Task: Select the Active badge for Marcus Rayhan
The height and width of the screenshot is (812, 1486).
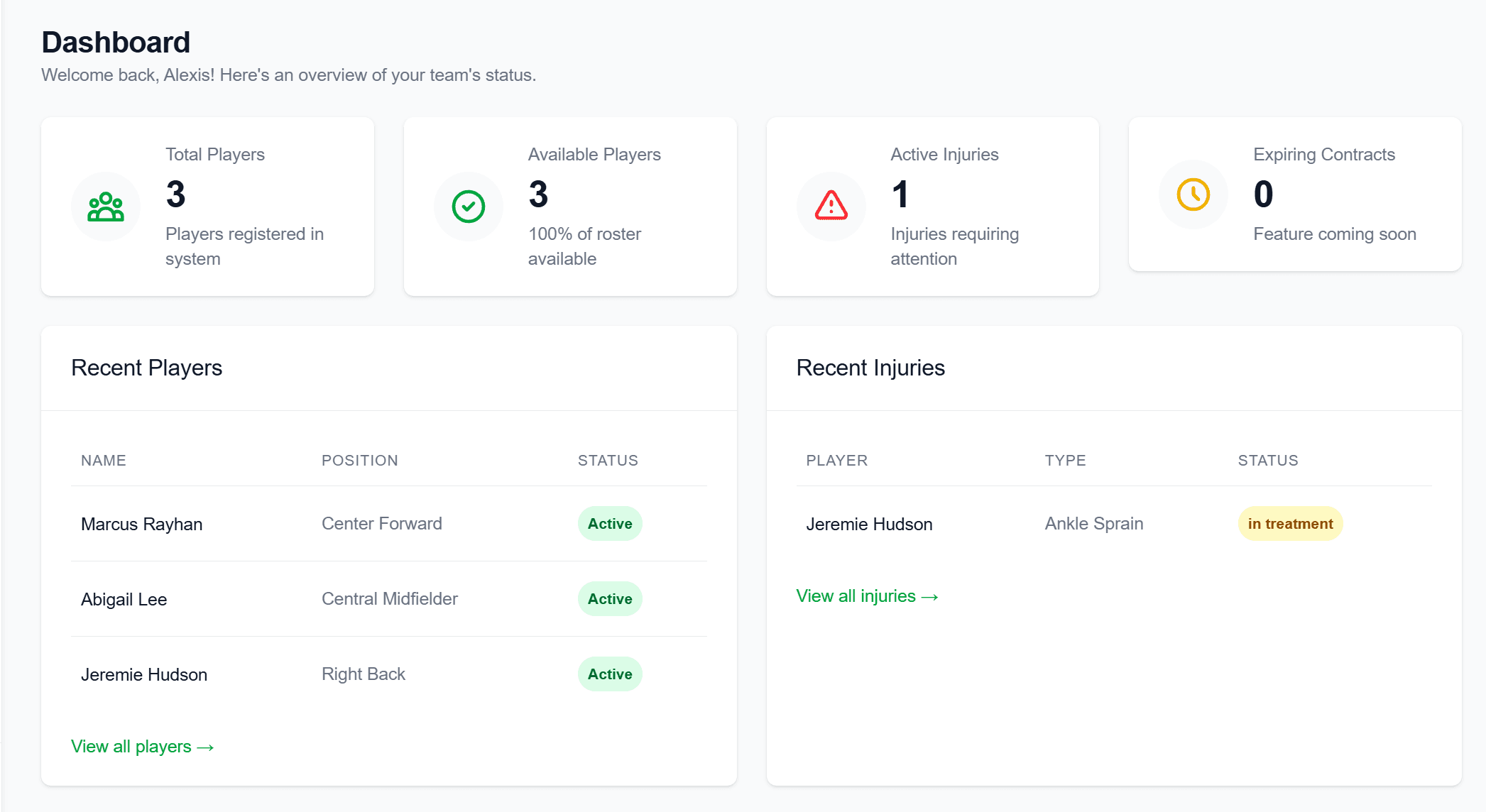Action: click(x=609, y=523)
